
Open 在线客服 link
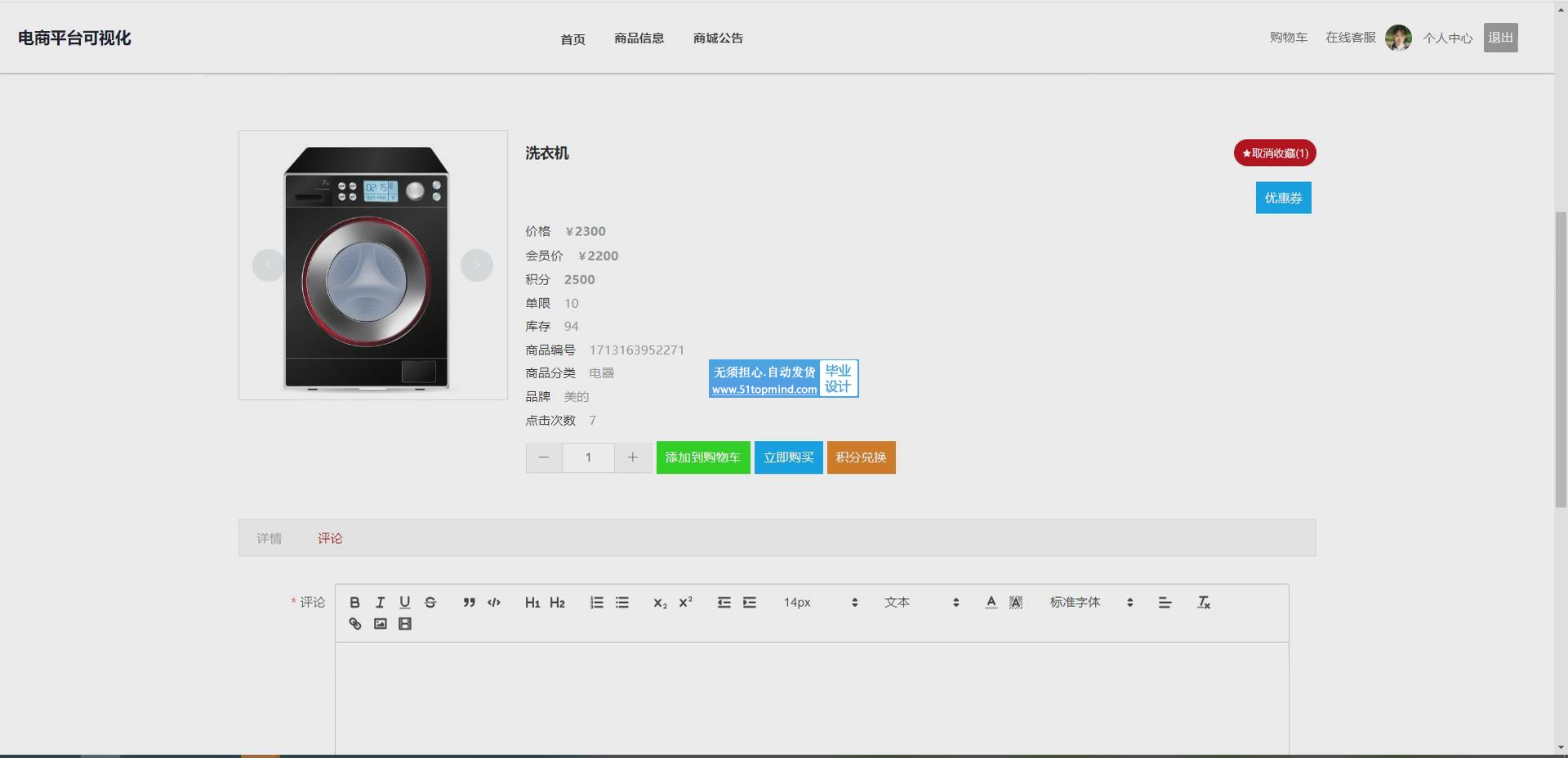[x=1351, y=38]
